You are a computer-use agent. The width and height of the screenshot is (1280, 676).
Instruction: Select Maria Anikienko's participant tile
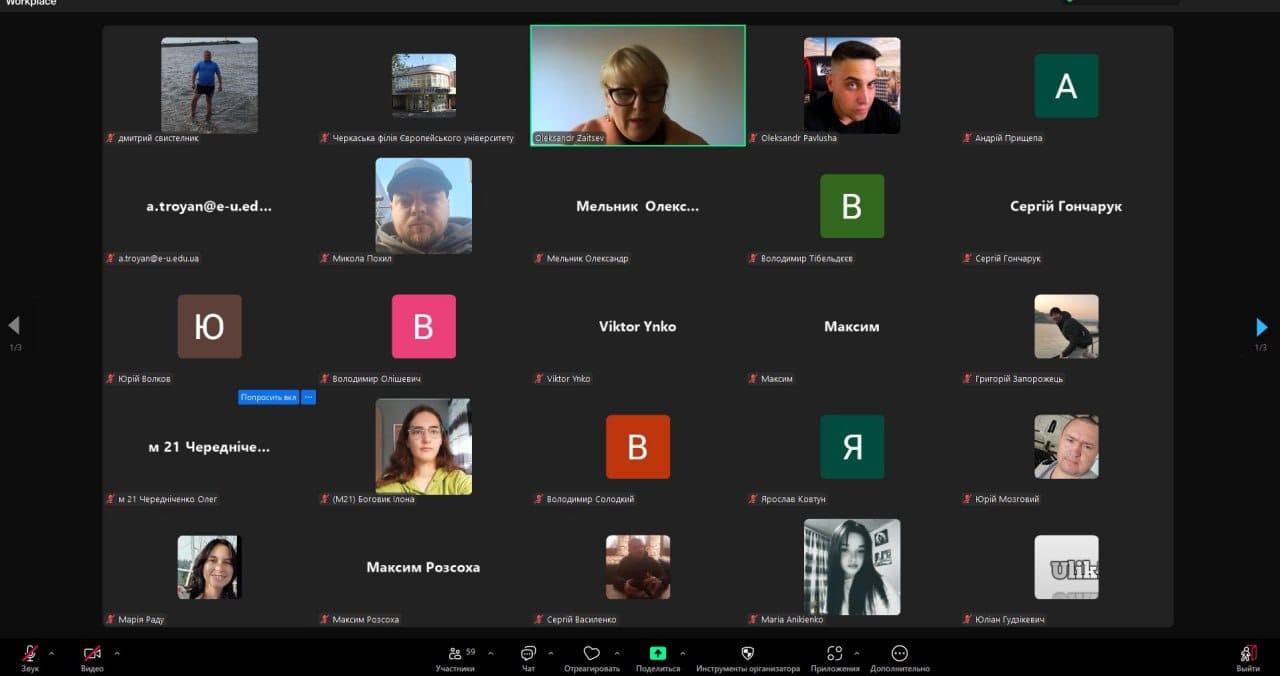(852, 568)
